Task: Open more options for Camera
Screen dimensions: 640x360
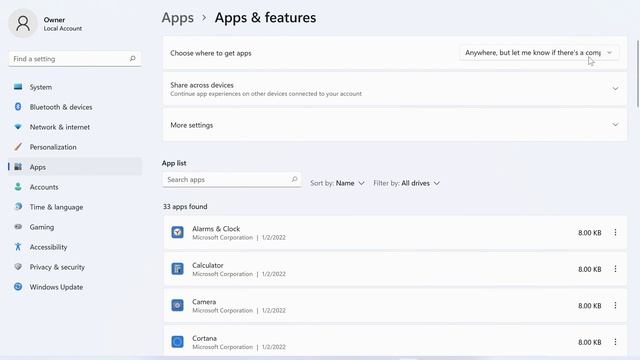Action: [x=615, y=305]
